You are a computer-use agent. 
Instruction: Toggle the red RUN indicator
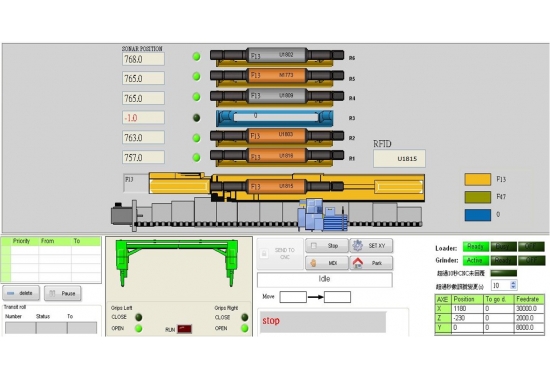[x=185, y=329]
